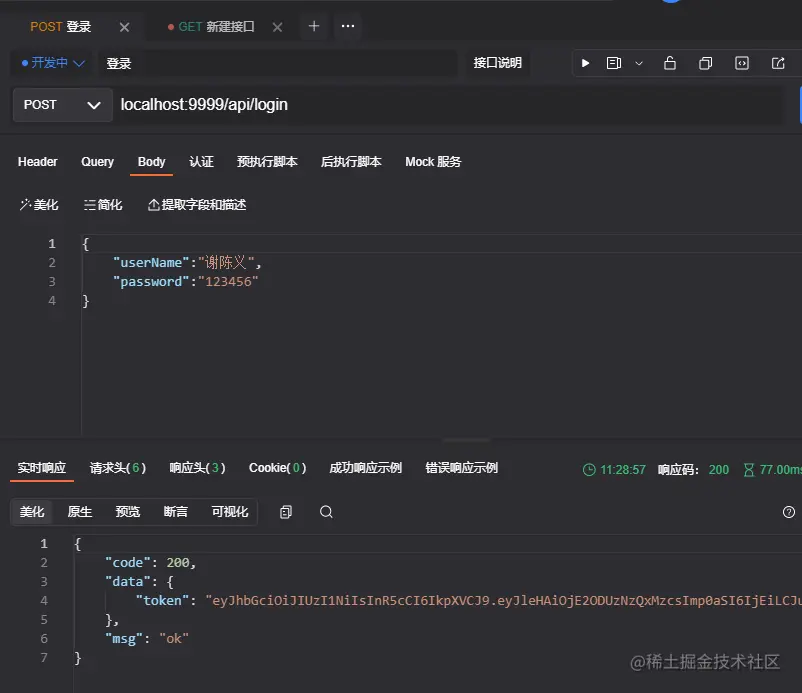802x693 pixels.
Task: Select 美化 response view
Action: click(32, 511)
